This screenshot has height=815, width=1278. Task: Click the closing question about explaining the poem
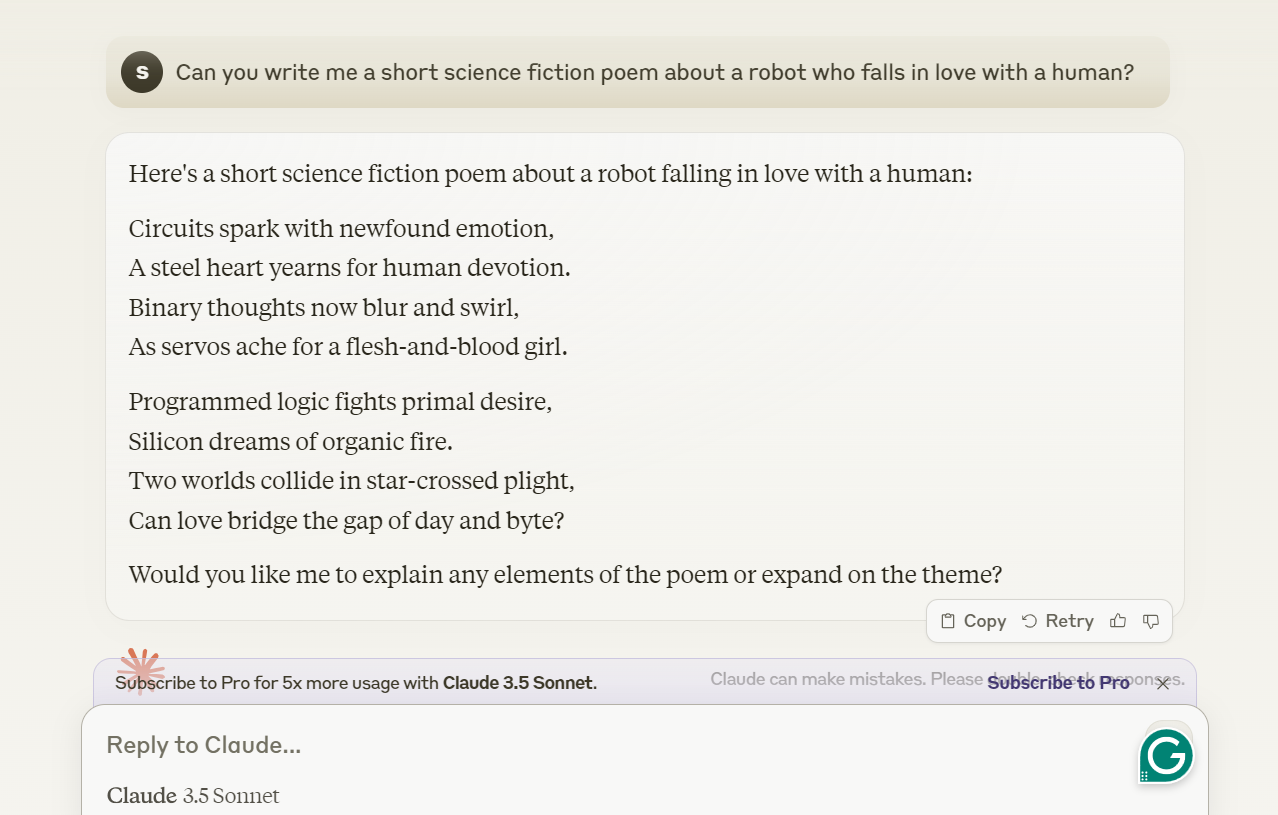565,575
